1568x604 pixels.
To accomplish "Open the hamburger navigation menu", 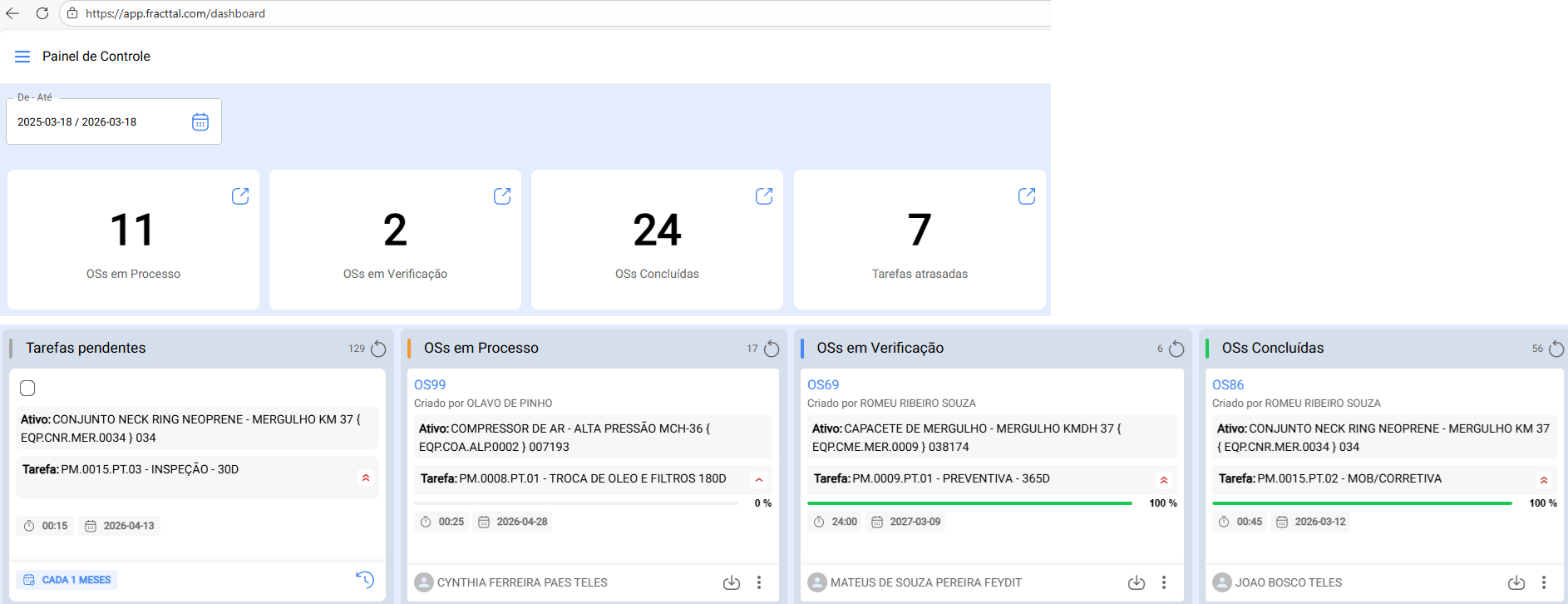I will pos(22,57).
